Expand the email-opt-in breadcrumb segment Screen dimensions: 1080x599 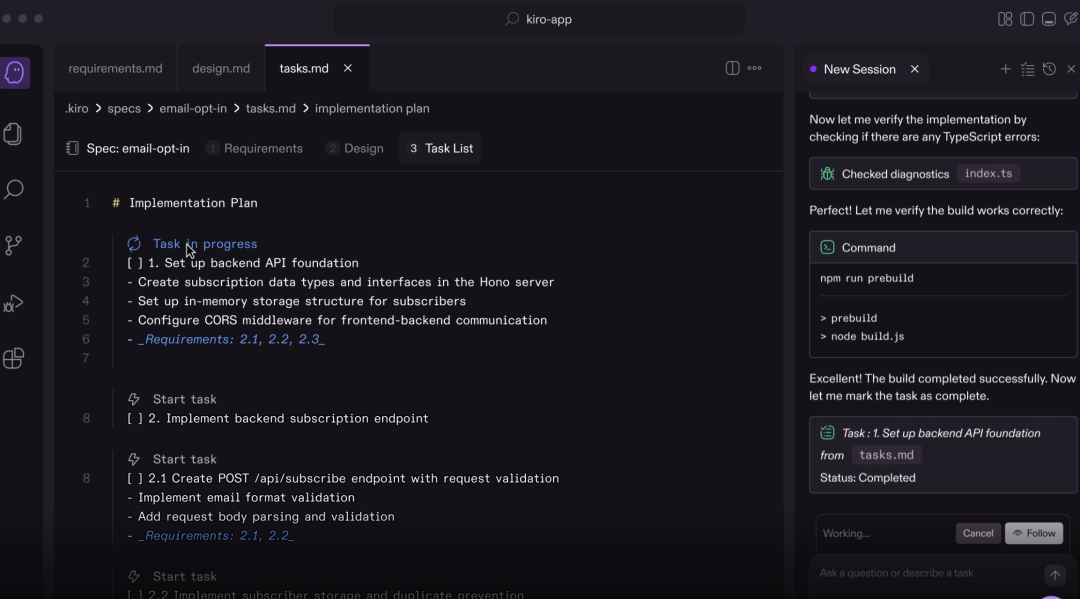click(x=193, y=108)
